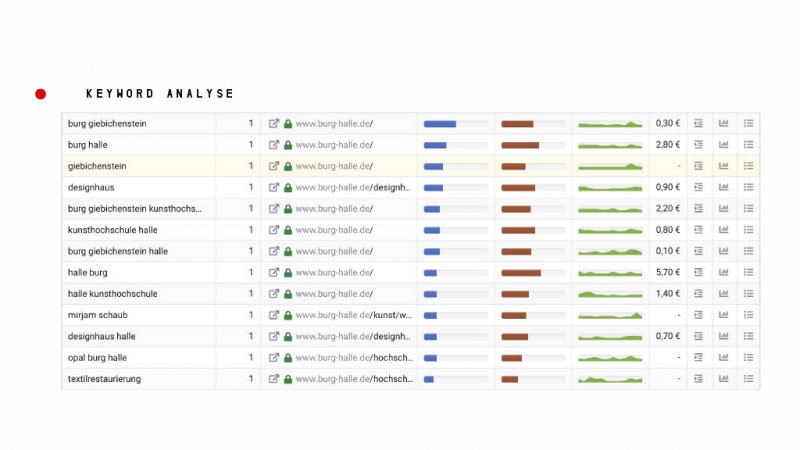The image size is (800, 450).
Task: Click chart icon in designhaus halle row
Action: [724, 336]
